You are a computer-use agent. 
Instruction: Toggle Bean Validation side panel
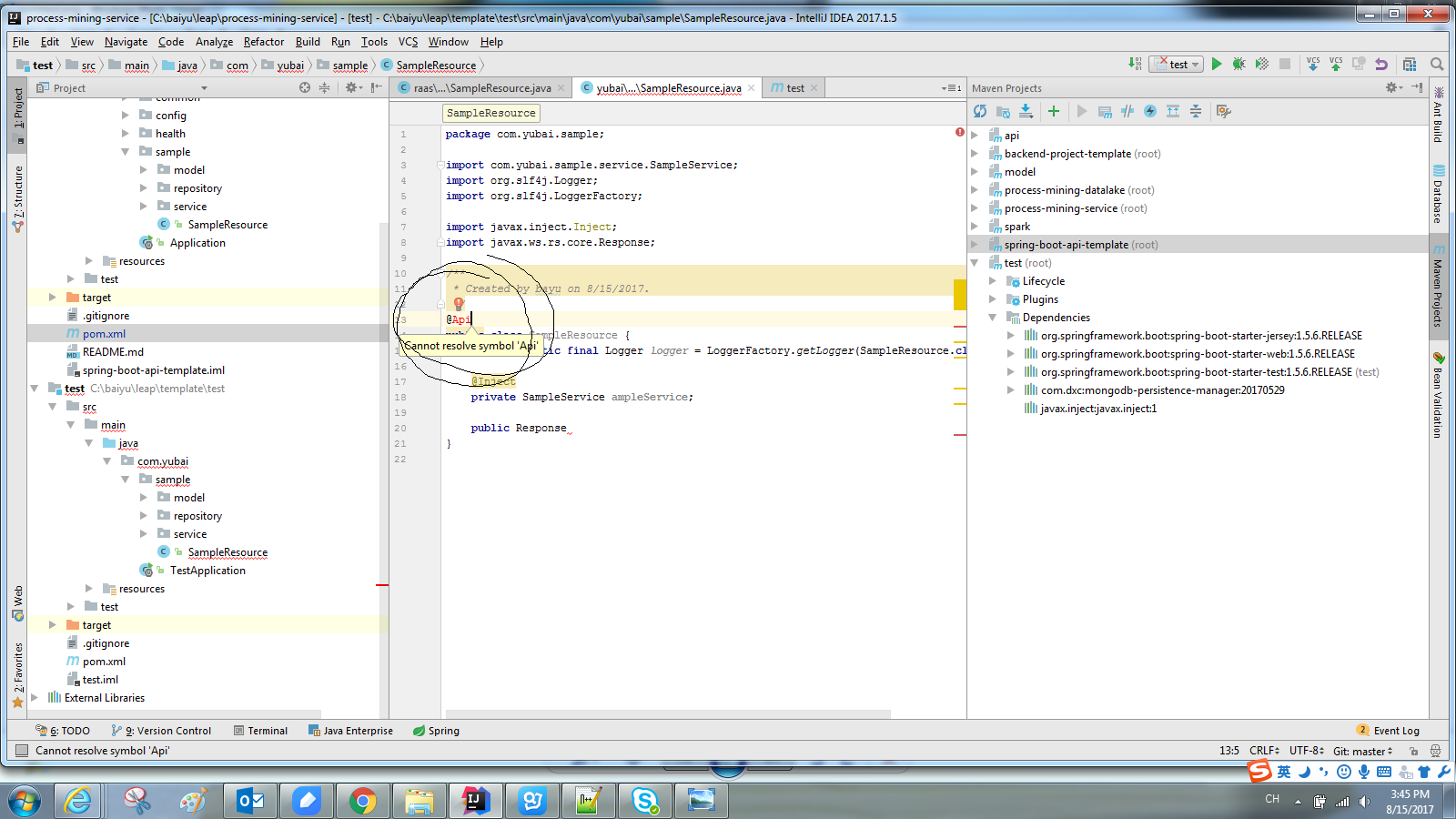(x=1439, y=395)
